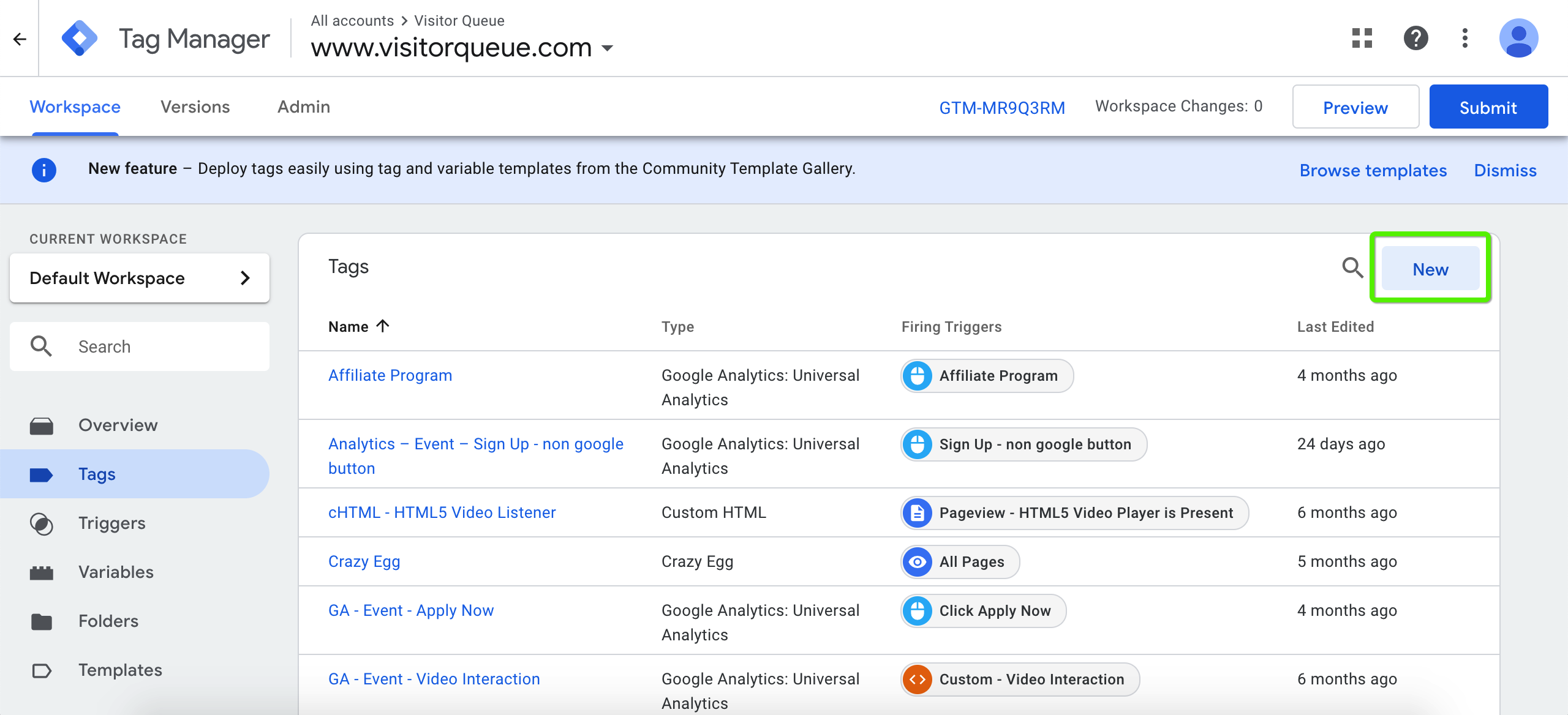The width and height of the screenshot is (1568, 715).
Task: Click the Tags sidebar icon
Action: [42, 474]
